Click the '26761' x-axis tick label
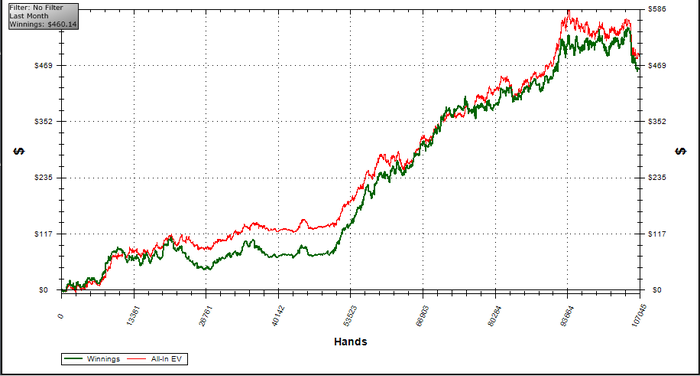The height and width of the screenshot is (376, 700). (206, 315)
